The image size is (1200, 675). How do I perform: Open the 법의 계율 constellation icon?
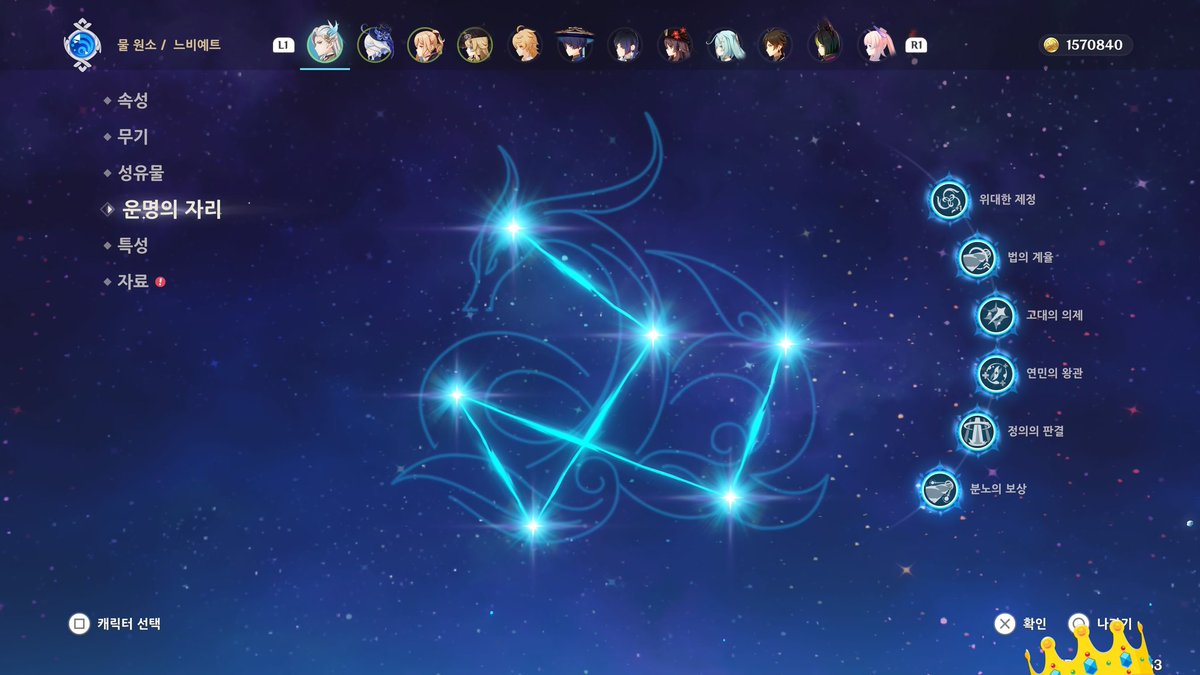976,257
